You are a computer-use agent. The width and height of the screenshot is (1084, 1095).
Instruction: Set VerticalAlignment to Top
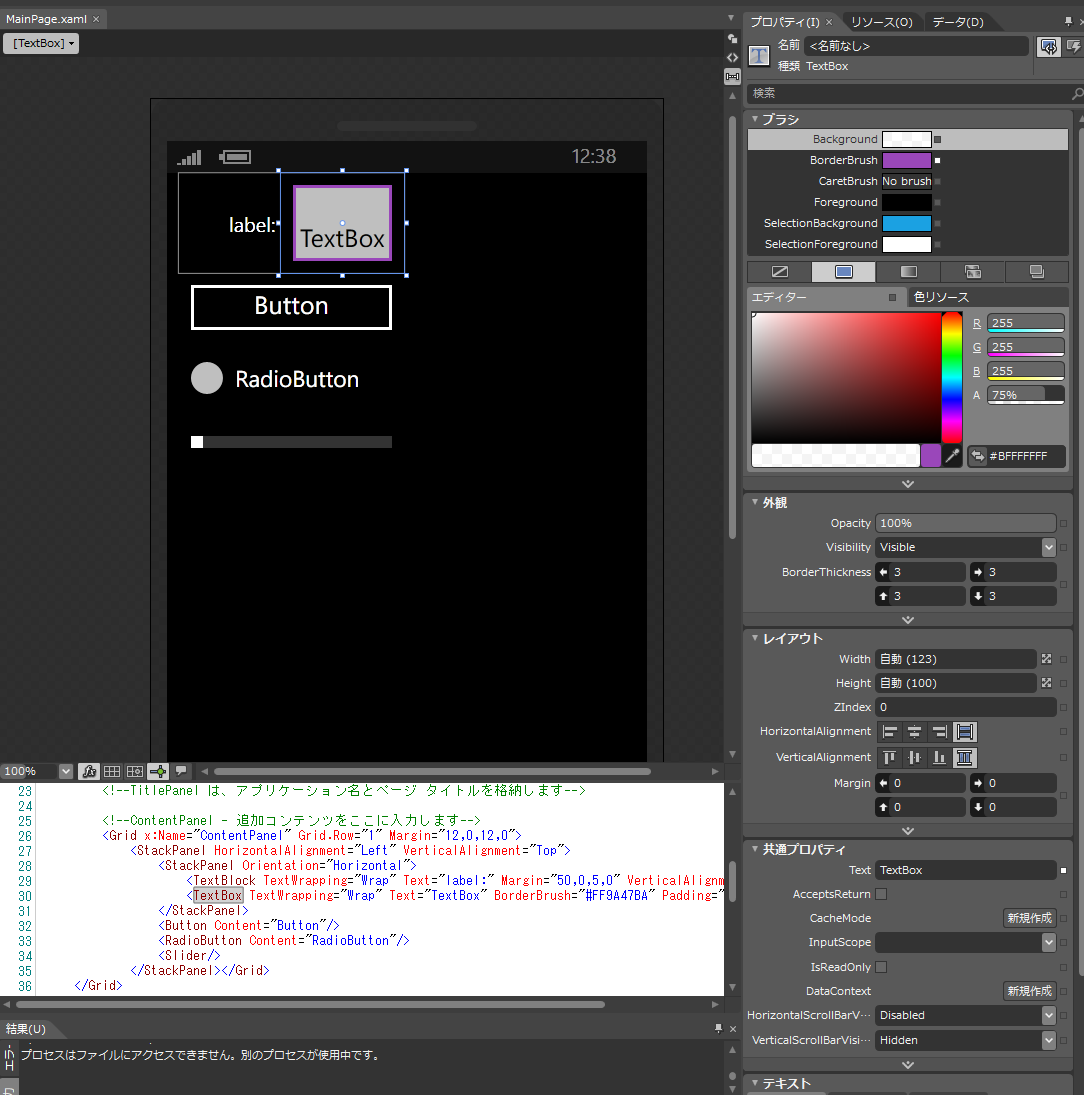[x=889, y=758]
